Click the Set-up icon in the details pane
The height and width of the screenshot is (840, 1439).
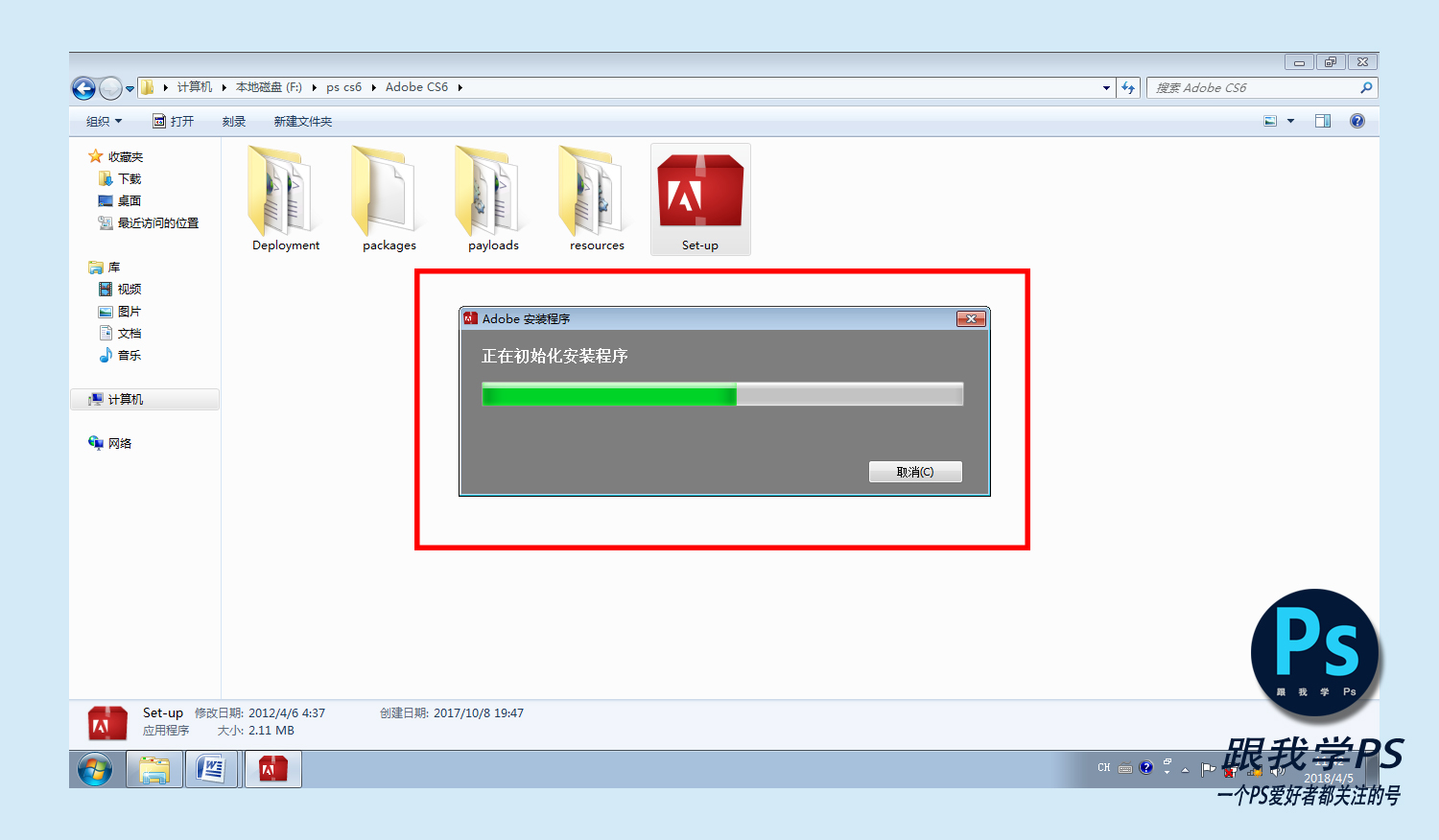[x=107, y=723]
